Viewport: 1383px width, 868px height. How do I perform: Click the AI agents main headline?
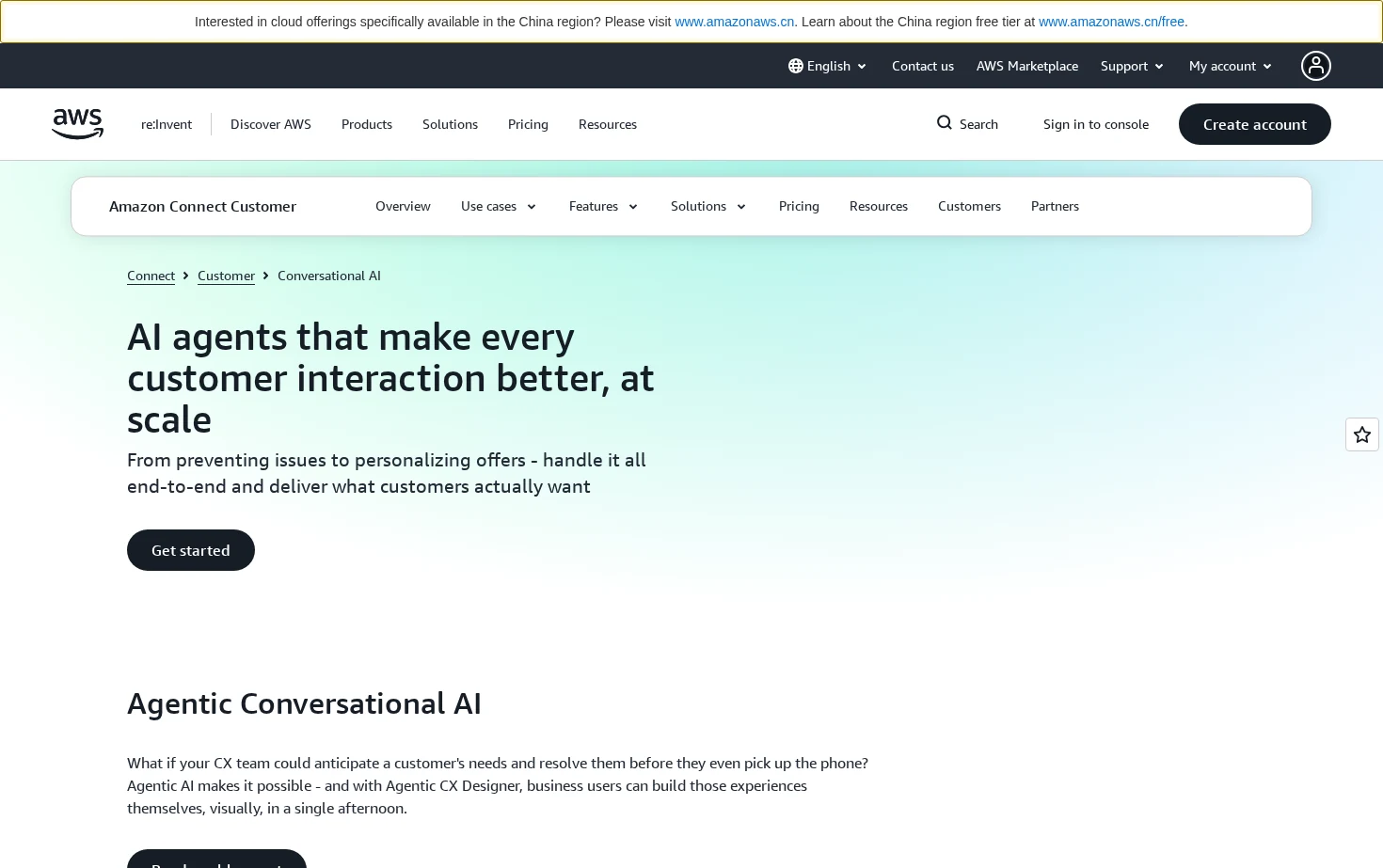tap(390, 378)
